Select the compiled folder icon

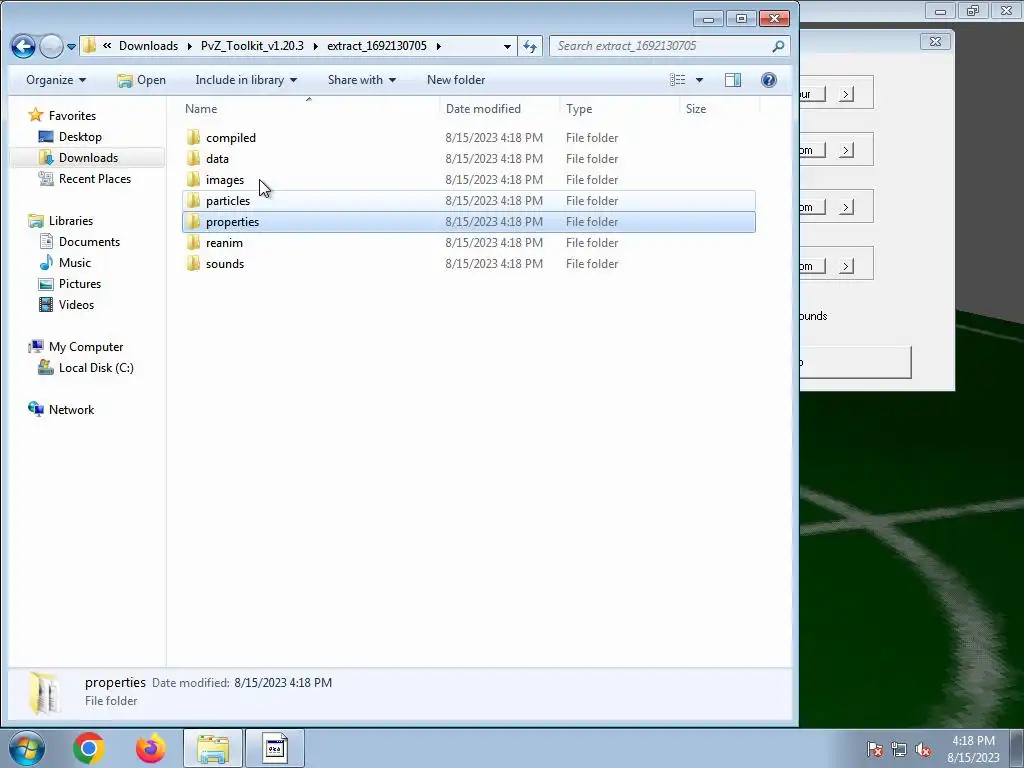pyautogui.click(x=193, y=138)
